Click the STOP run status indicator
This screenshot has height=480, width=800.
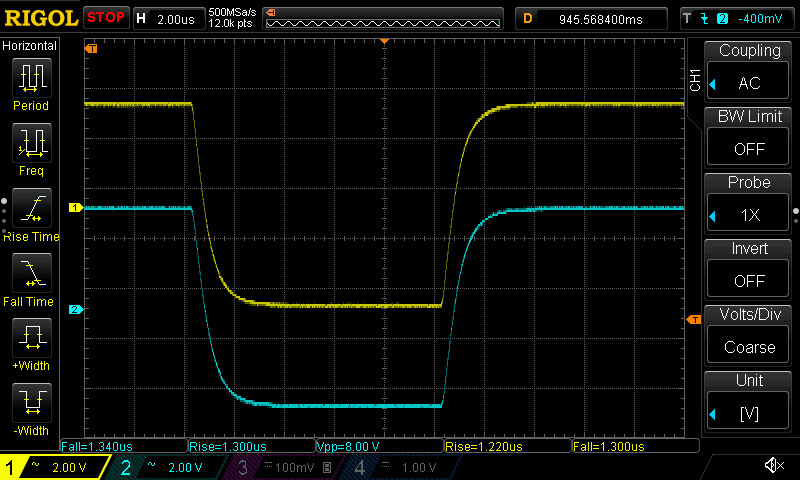(x=106, y=18)
